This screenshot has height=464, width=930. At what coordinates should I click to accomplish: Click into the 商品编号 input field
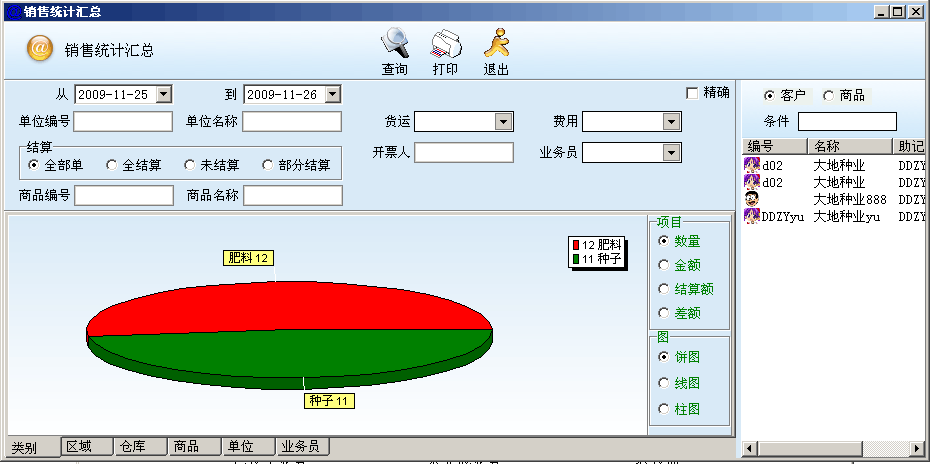(x=124, y=195)
